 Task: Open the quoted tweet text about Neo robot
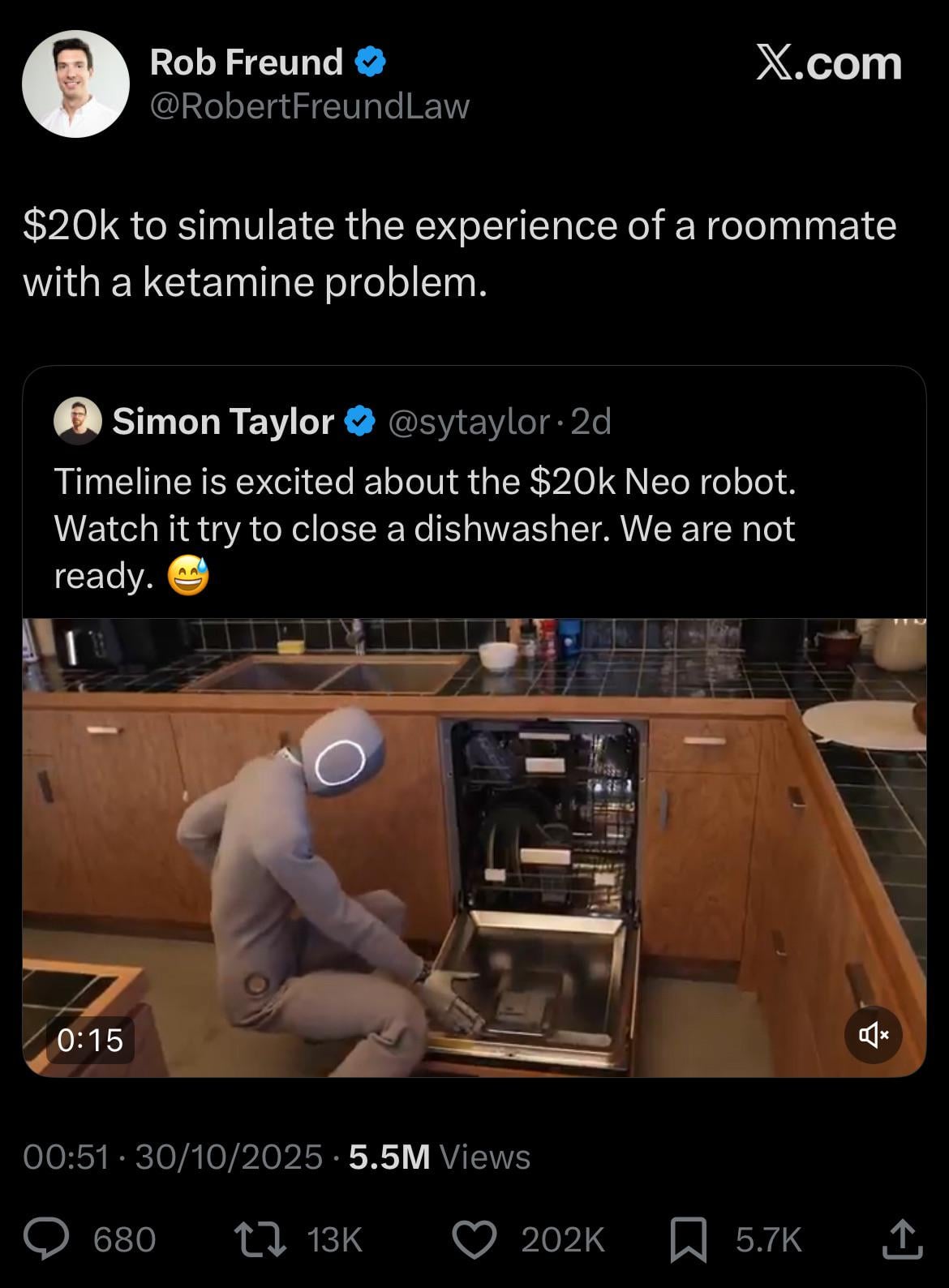425,528
